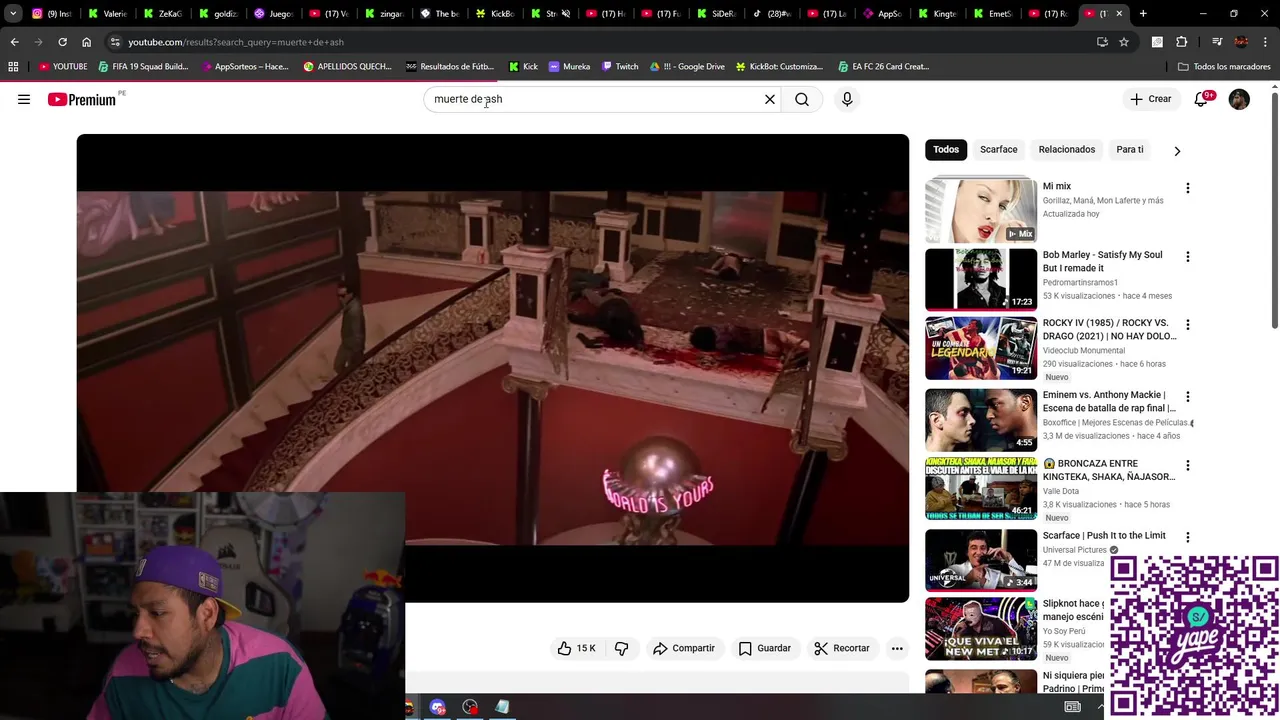The image size is (1280, 720).
Task: Open the Google Drive bookmark
Action: [687, 67]
